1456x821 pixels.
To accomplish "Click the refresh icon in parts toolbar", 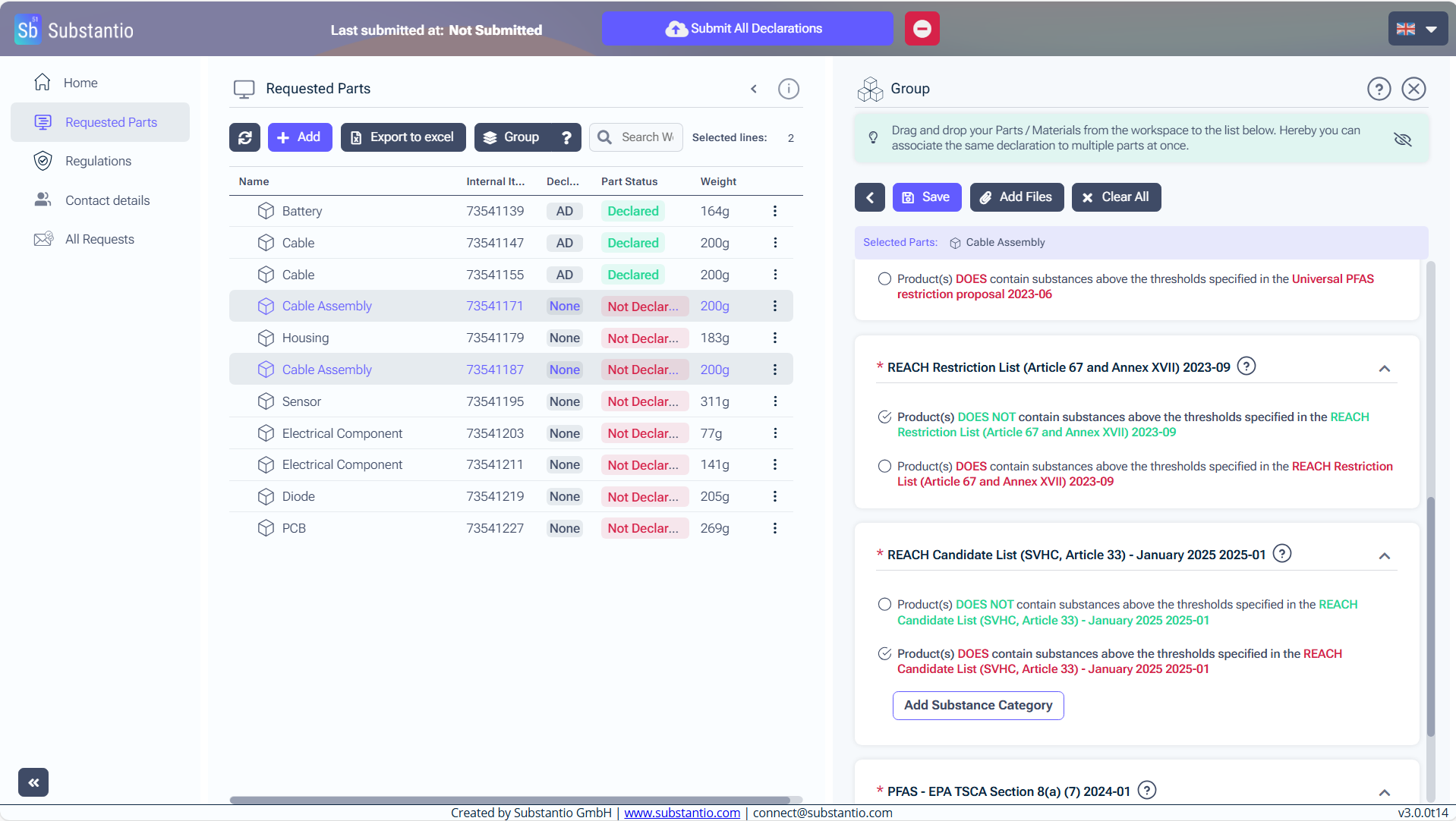I will click(244, 137).
